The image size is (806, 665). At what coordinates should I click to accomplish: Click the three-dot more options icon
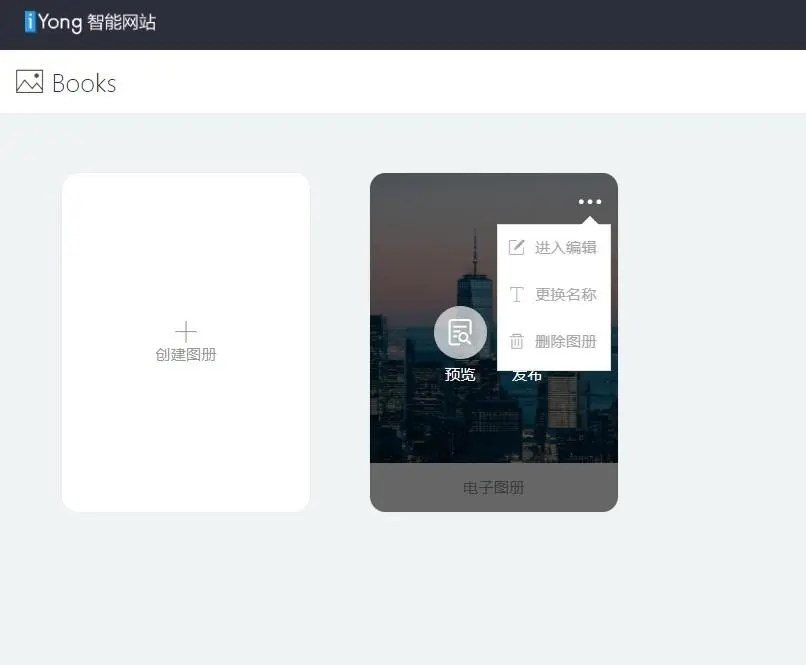tap(590, 201)
